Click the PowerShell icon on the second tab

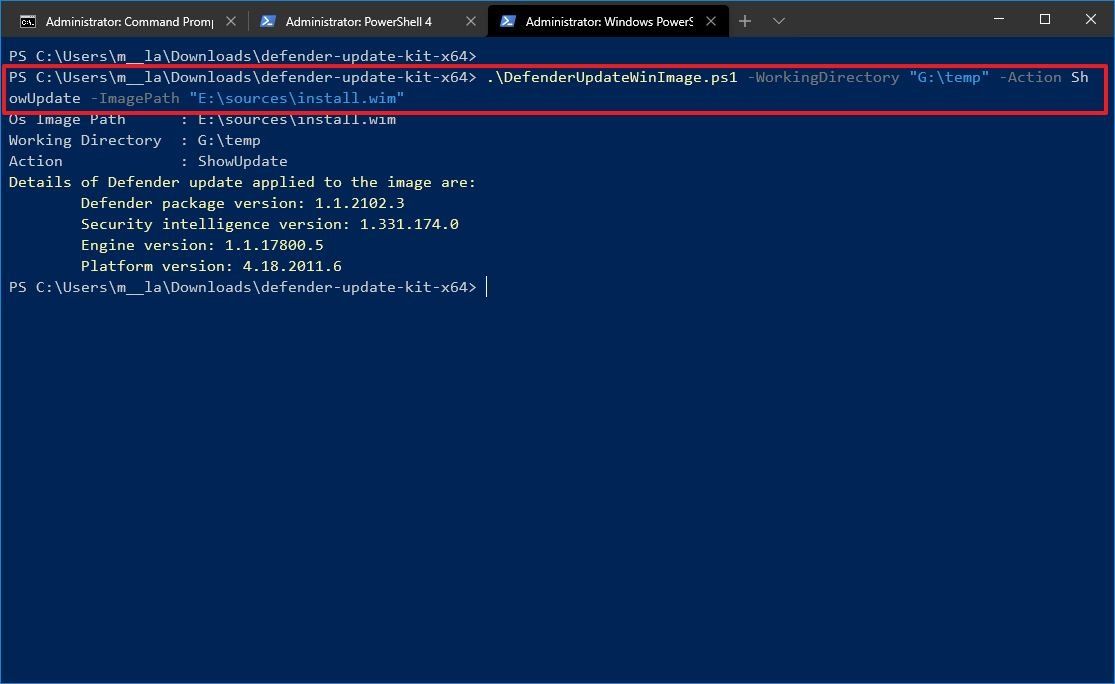point(268,19)
